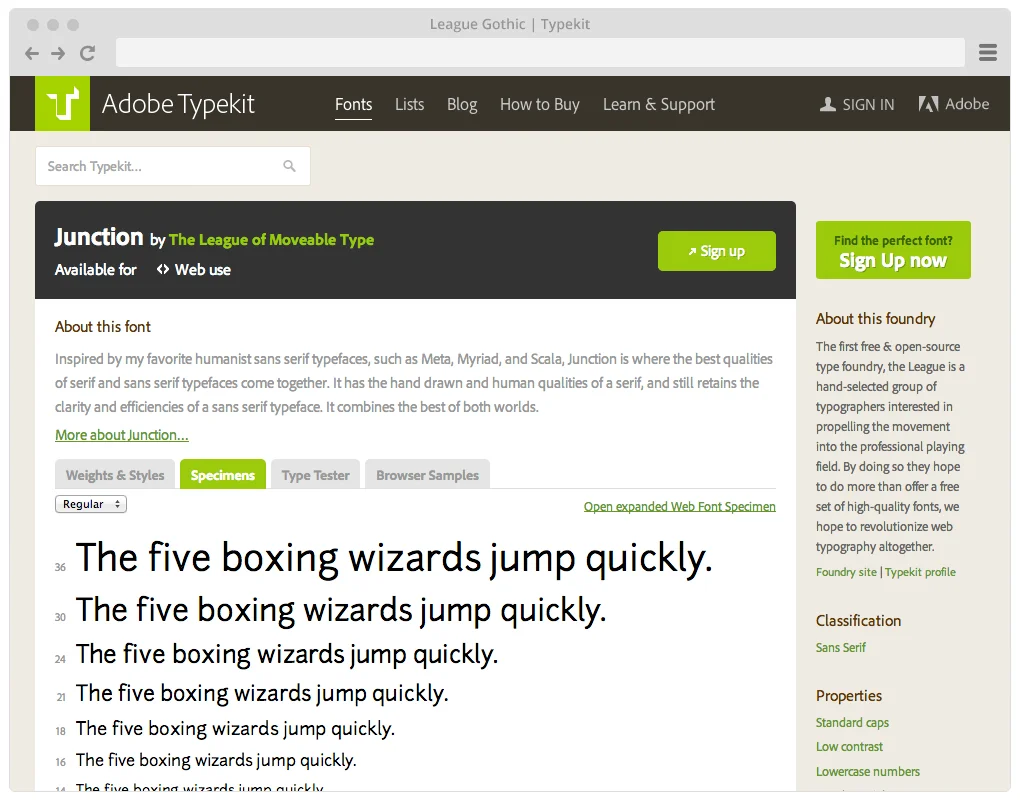Click the Classification heading
Screen dimensions: 1020x800
[x=859, y=620]
